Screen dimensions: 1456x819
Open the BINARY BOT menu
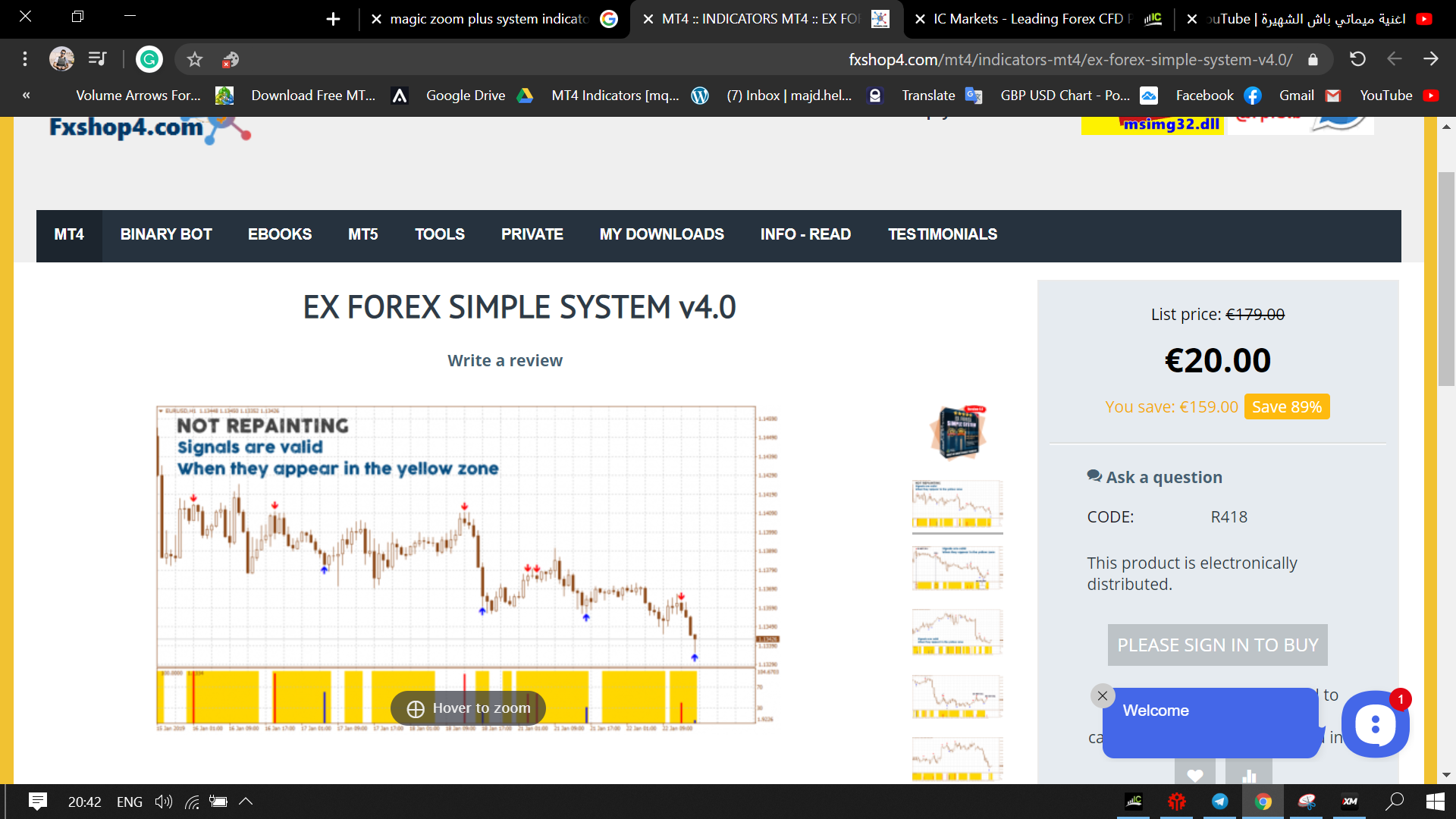pyautogui.click(x=166, y=234)
